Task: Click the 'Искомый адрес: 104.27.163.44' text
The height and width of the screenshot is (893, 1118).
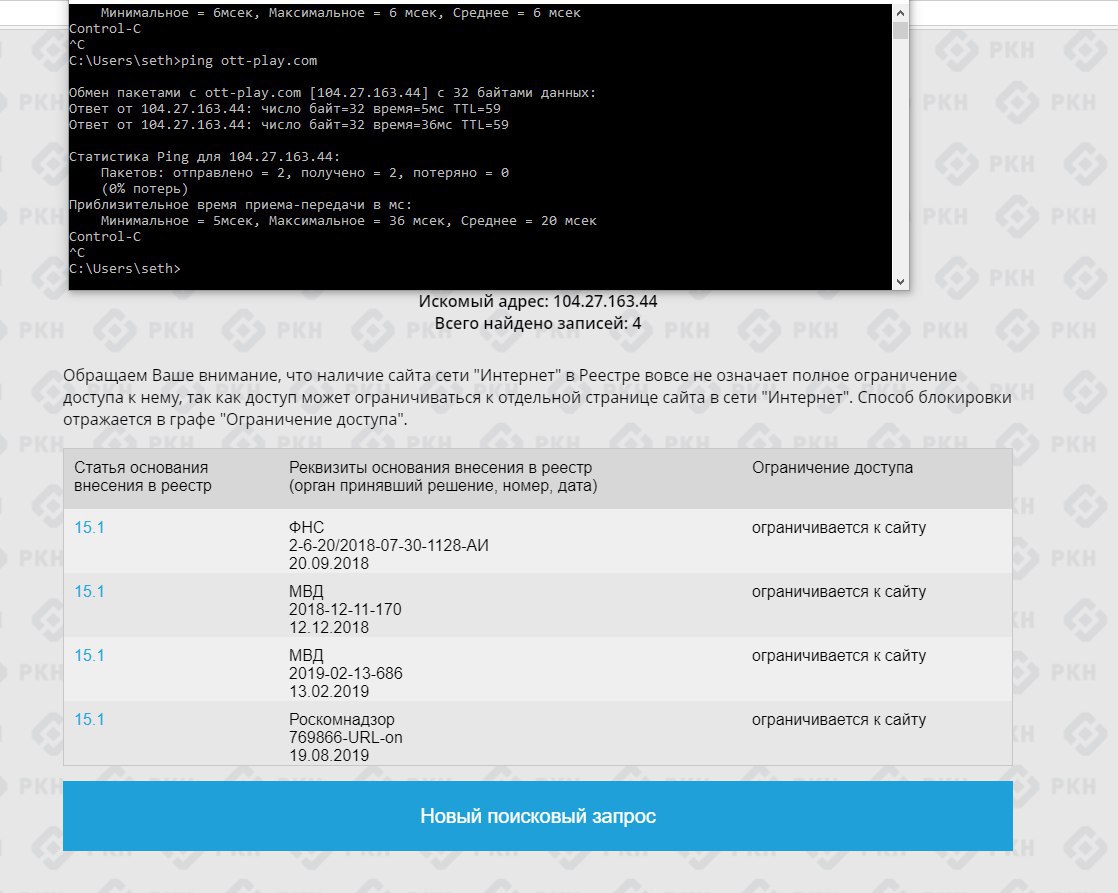Action: click(x=538, y=301)
